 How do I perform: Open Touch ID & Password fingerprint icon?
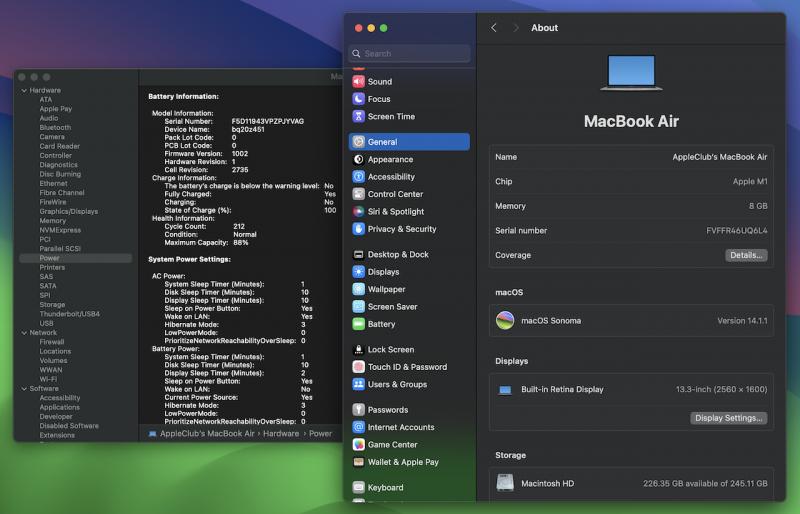click(x=359, y=366)
